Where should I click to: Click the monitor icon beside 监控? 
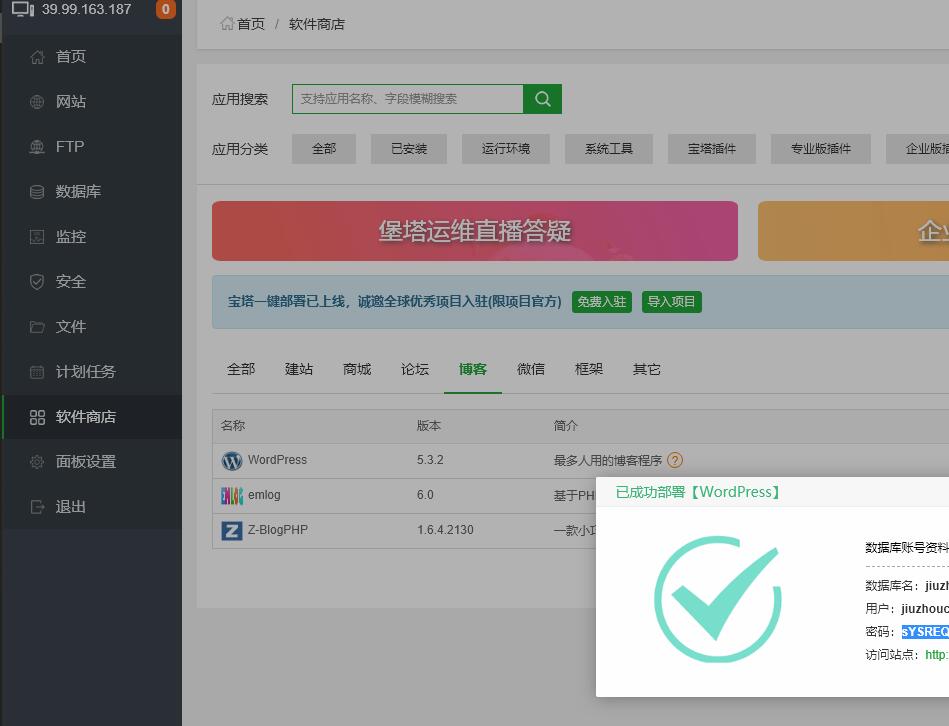tap(37, 237)
